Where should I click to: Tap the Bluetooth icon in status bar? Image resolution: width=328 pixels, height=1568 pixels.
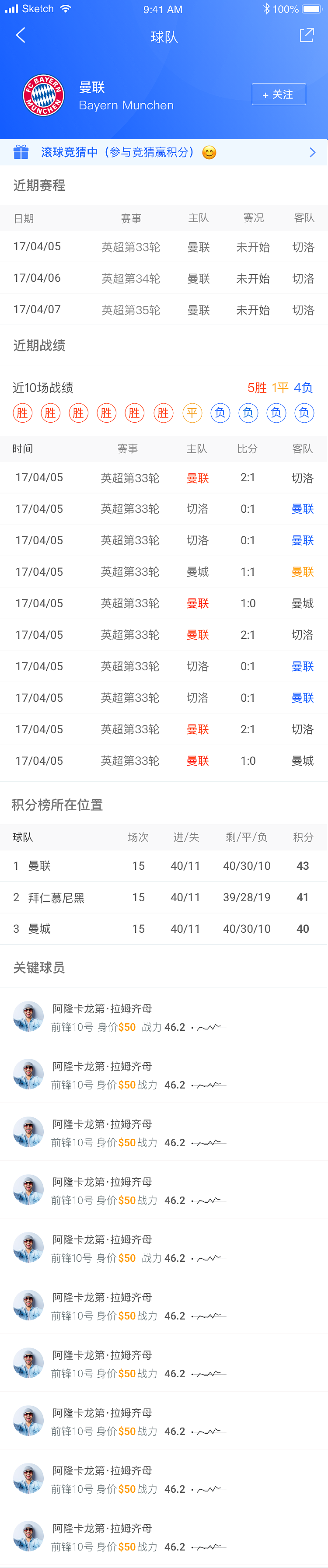[266, 9]
